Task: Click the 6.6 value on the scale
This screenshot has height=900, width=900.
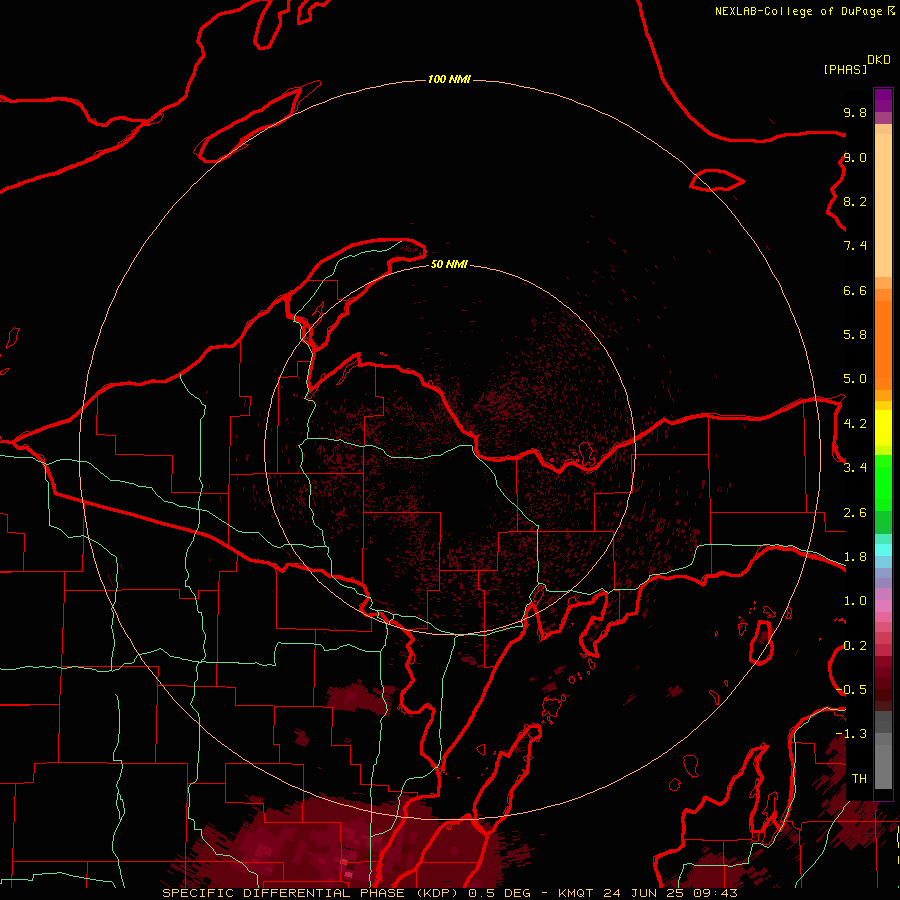Action: tap(855, 290)
